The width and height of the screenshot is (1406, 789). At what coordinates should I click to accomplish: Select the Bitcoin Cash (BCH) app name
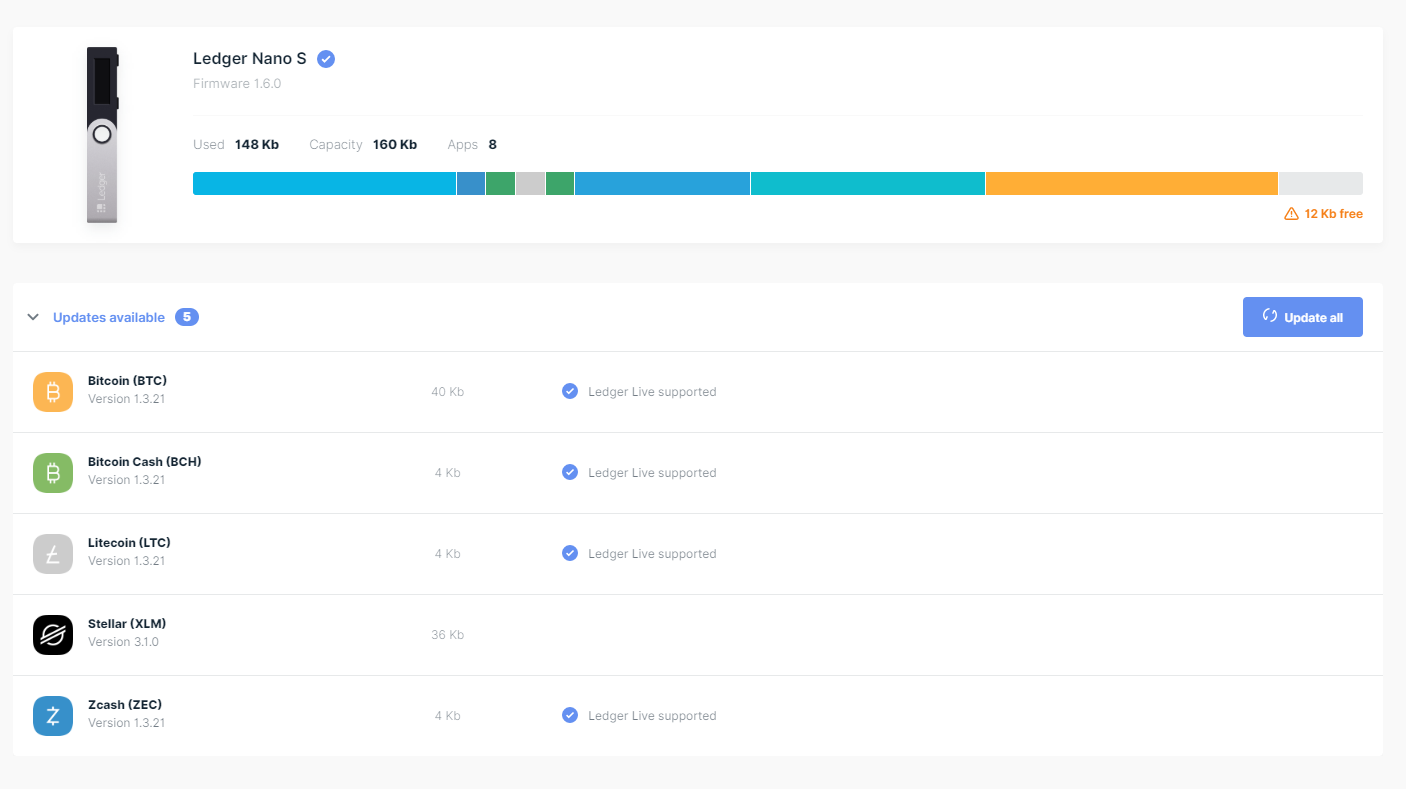pyautogui.click(x=145, y=462)
